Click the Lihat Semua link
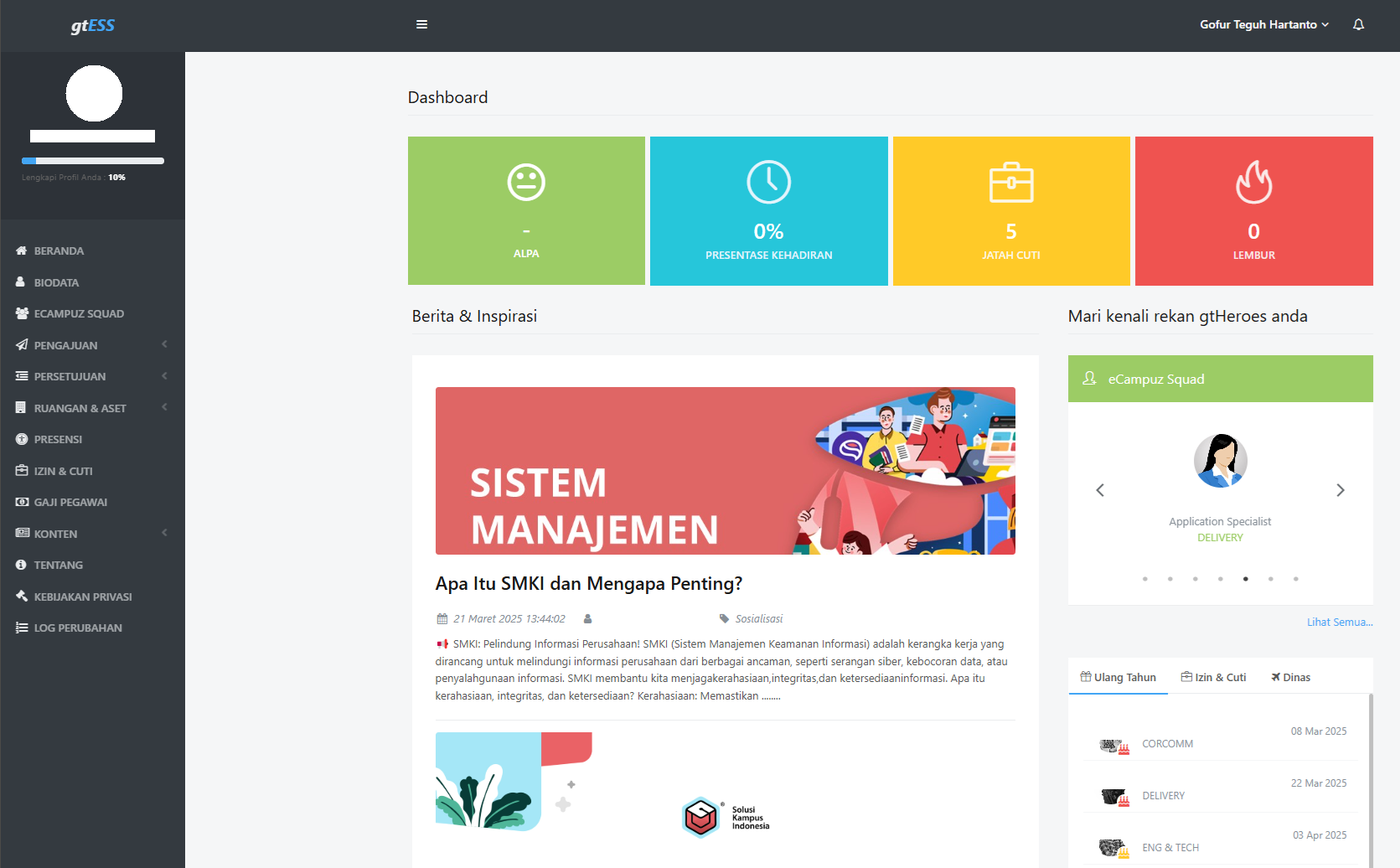 [x=1339, y=622]
